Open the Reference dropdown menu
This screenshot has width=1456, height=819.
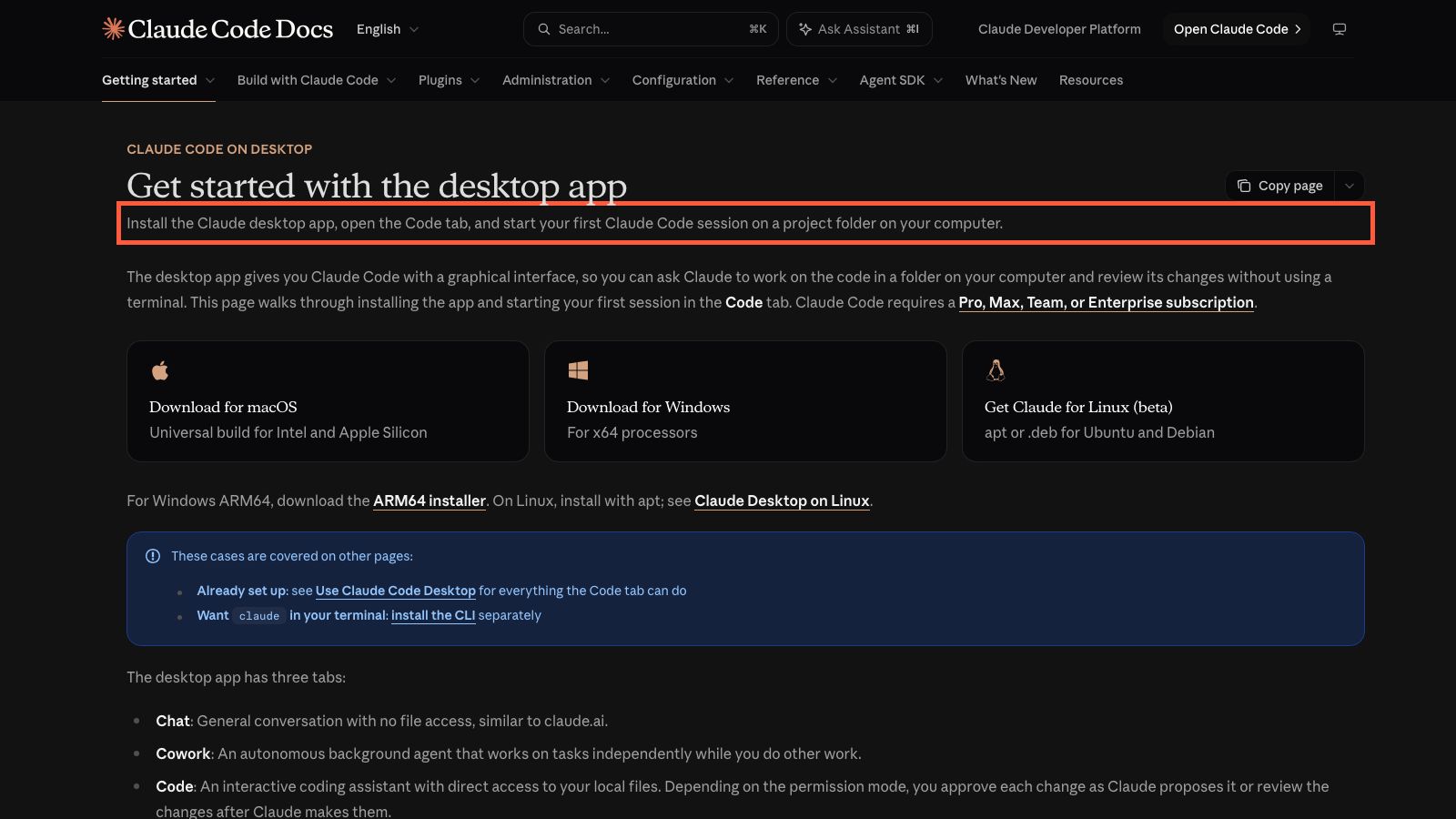point(796,80)
